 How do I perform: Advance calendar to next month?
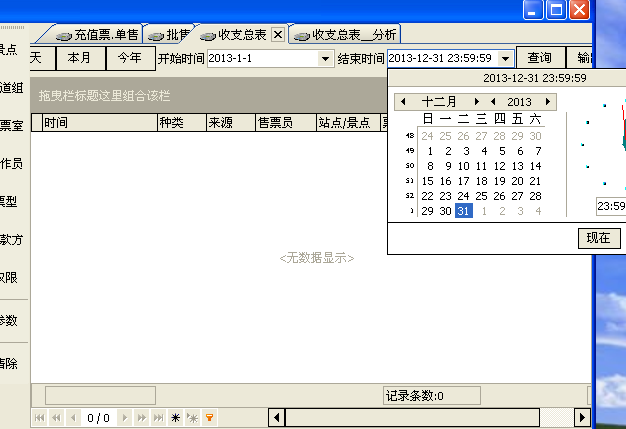click(x=477, y=102)
